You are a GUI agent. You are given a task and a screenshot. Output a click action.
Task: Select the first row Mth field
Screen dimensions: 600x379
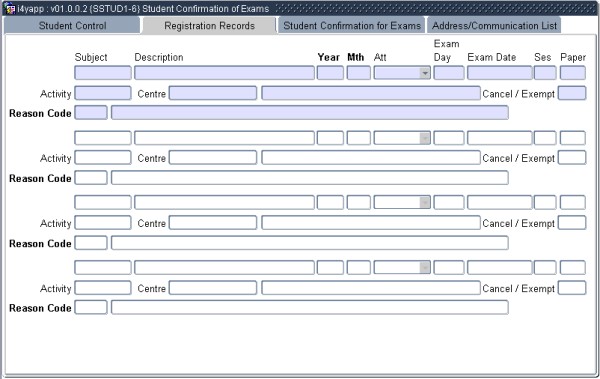pos(359,73)
